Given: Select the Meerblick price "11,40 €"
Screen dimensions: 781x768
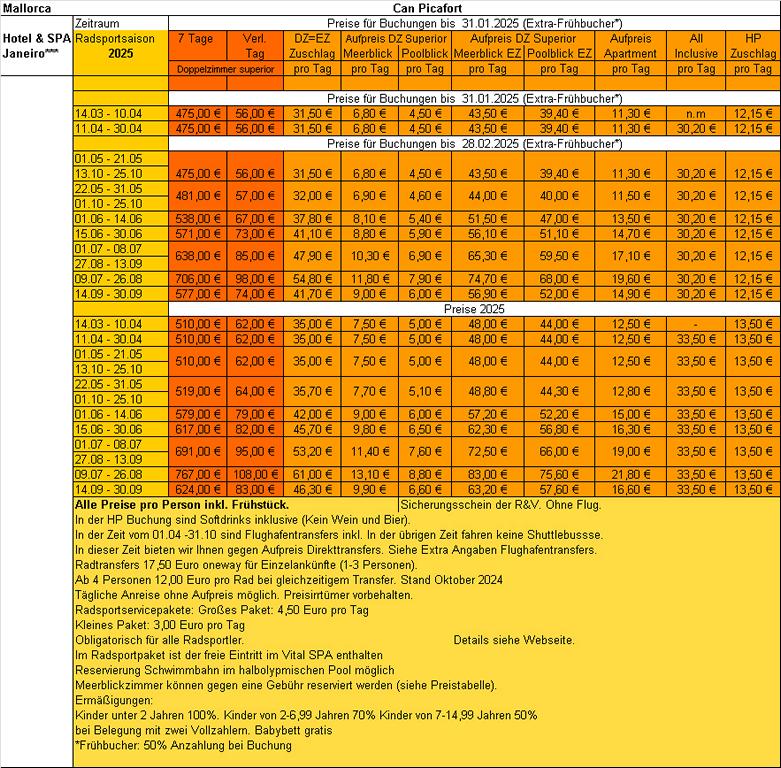Looking at the screenshot, I should (x=370, y=452).
